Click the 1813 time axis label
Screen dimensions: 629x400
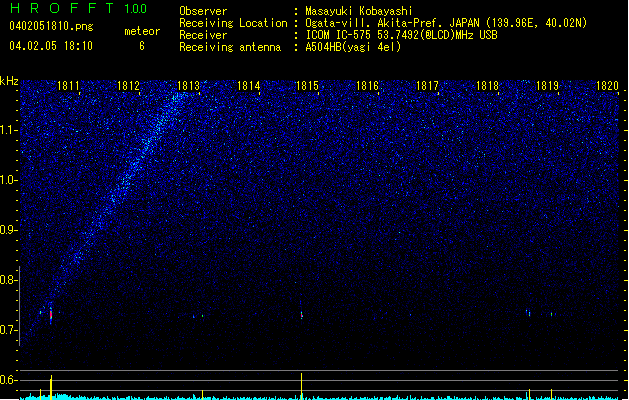188,86
